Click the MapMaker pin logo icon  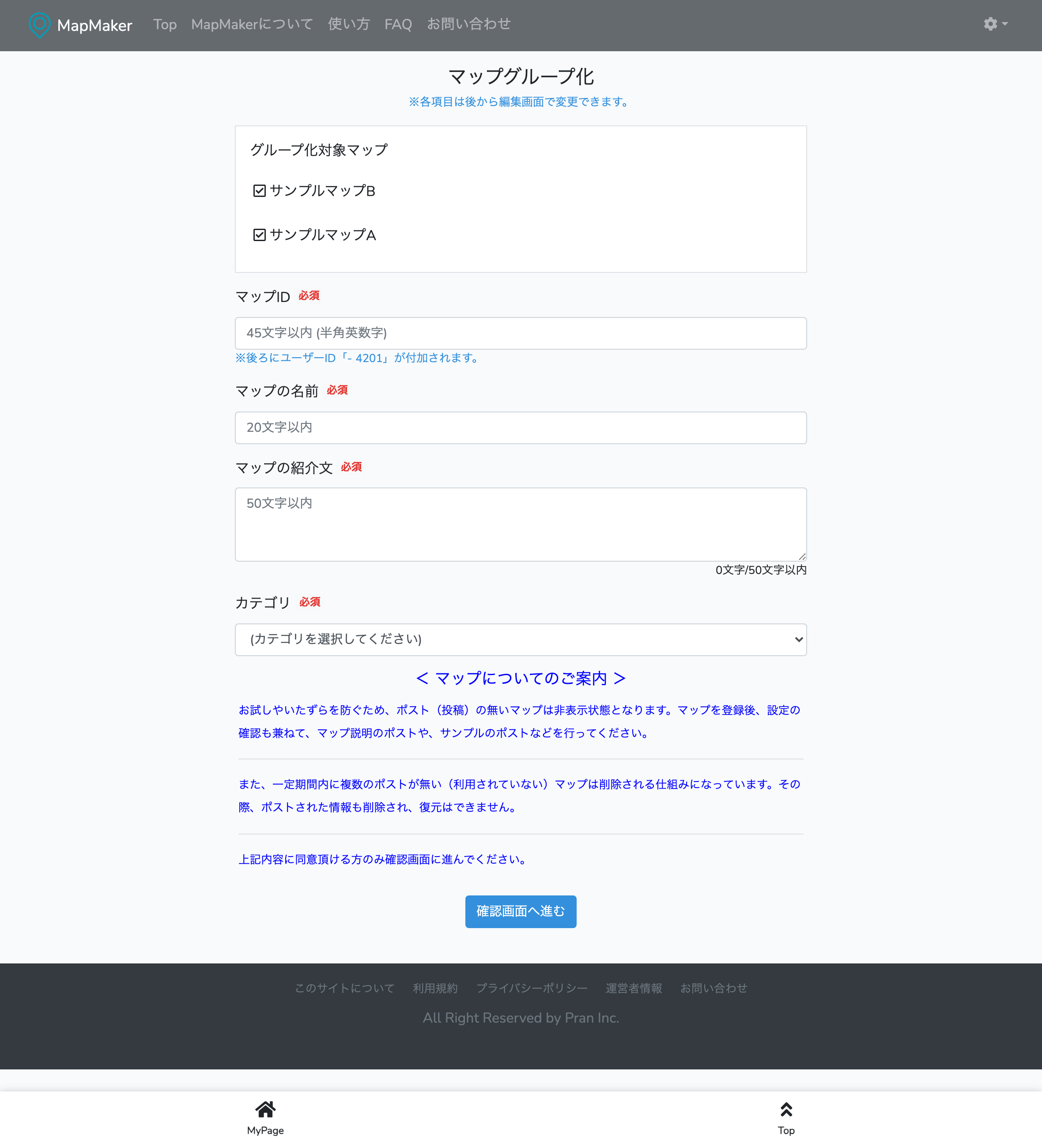coord(39,25)
